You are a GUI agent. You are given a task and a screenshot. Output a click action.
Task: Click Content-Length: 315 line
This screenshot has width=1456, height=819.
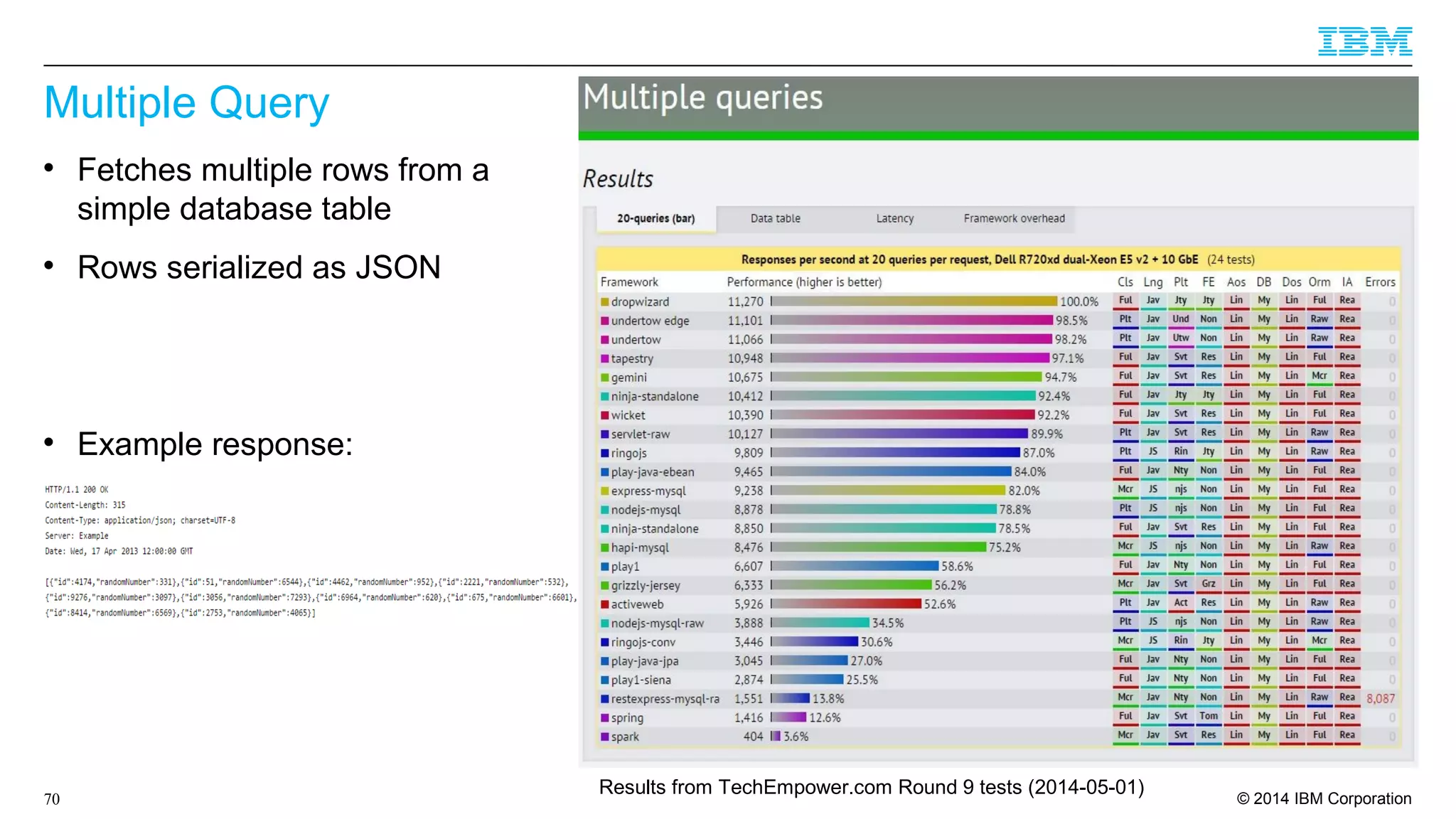pos(85,505)
